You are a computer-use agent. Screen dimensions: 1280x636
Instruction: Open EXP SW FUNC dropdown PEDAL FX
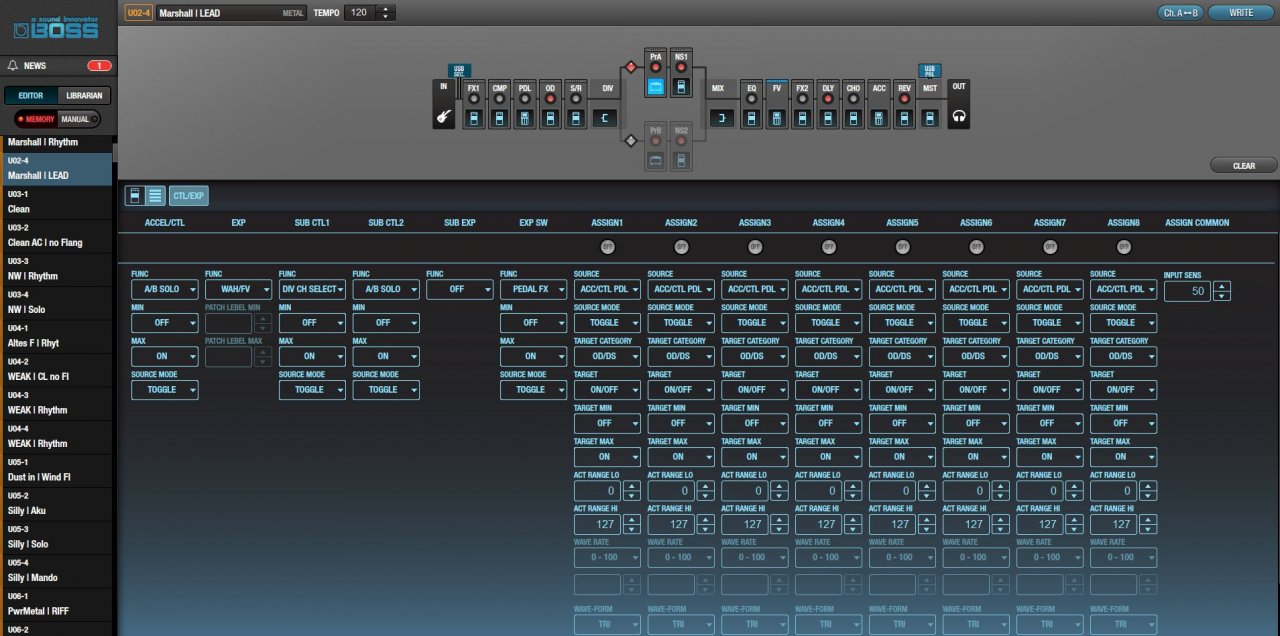[533, 290]
